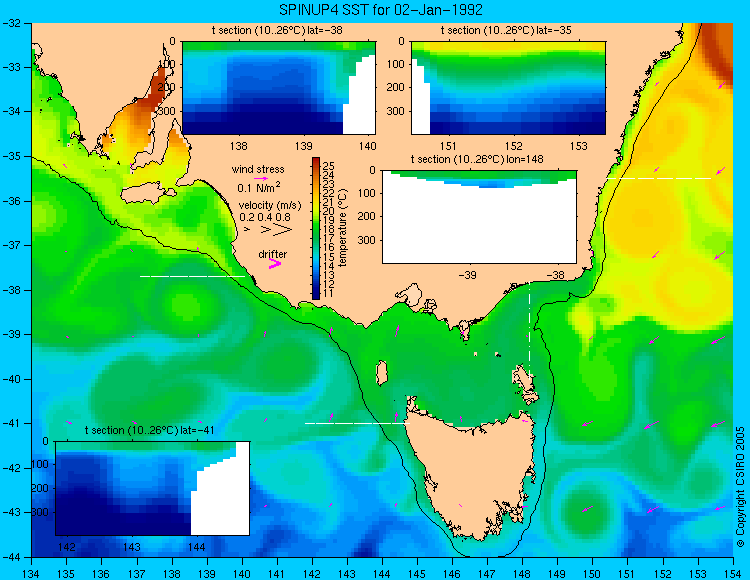This screenshot has height=580, width=750.
Task: Click the '-44' latitude label on left axis
Action: 13,557
